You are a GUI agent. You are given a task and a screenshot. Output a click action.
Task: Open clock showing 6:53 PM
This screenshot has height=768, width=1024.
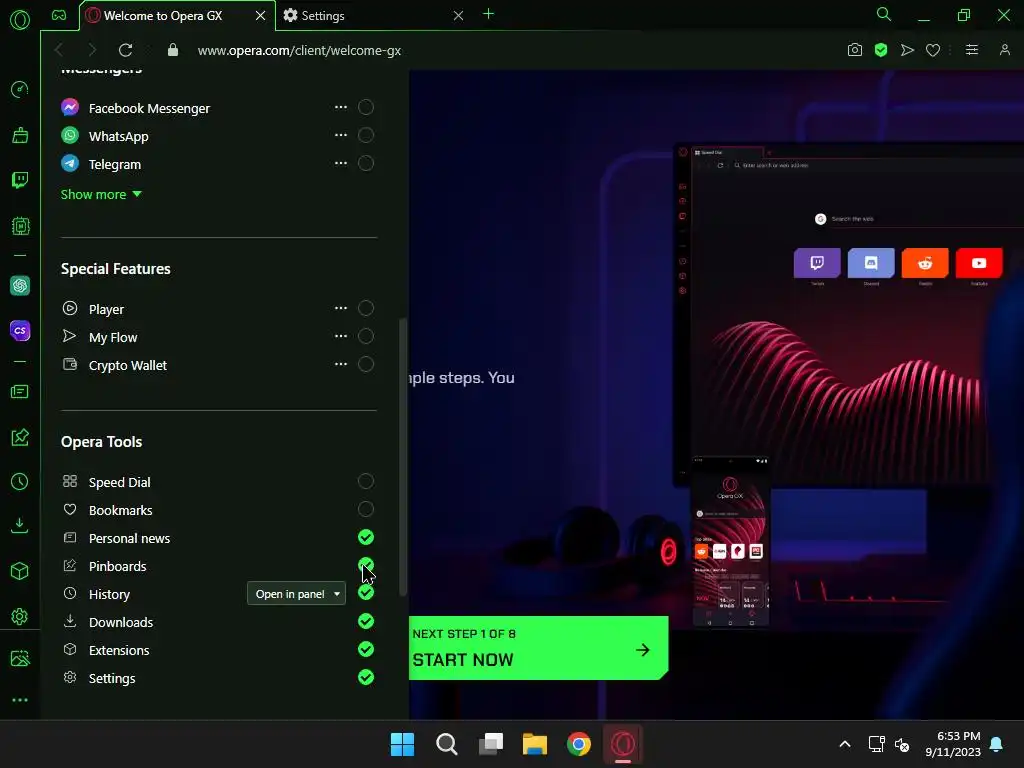coord(953,744)
